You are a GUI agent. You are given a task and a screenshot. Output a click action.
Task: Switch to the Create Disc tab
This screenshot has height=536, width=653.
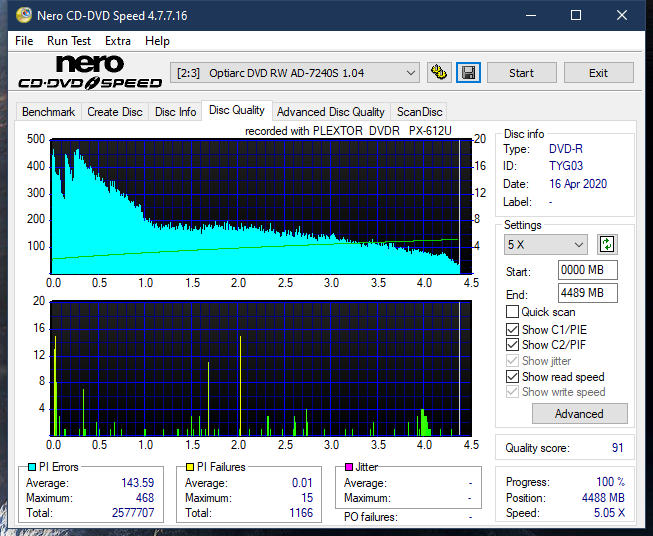tap(115, 112)
